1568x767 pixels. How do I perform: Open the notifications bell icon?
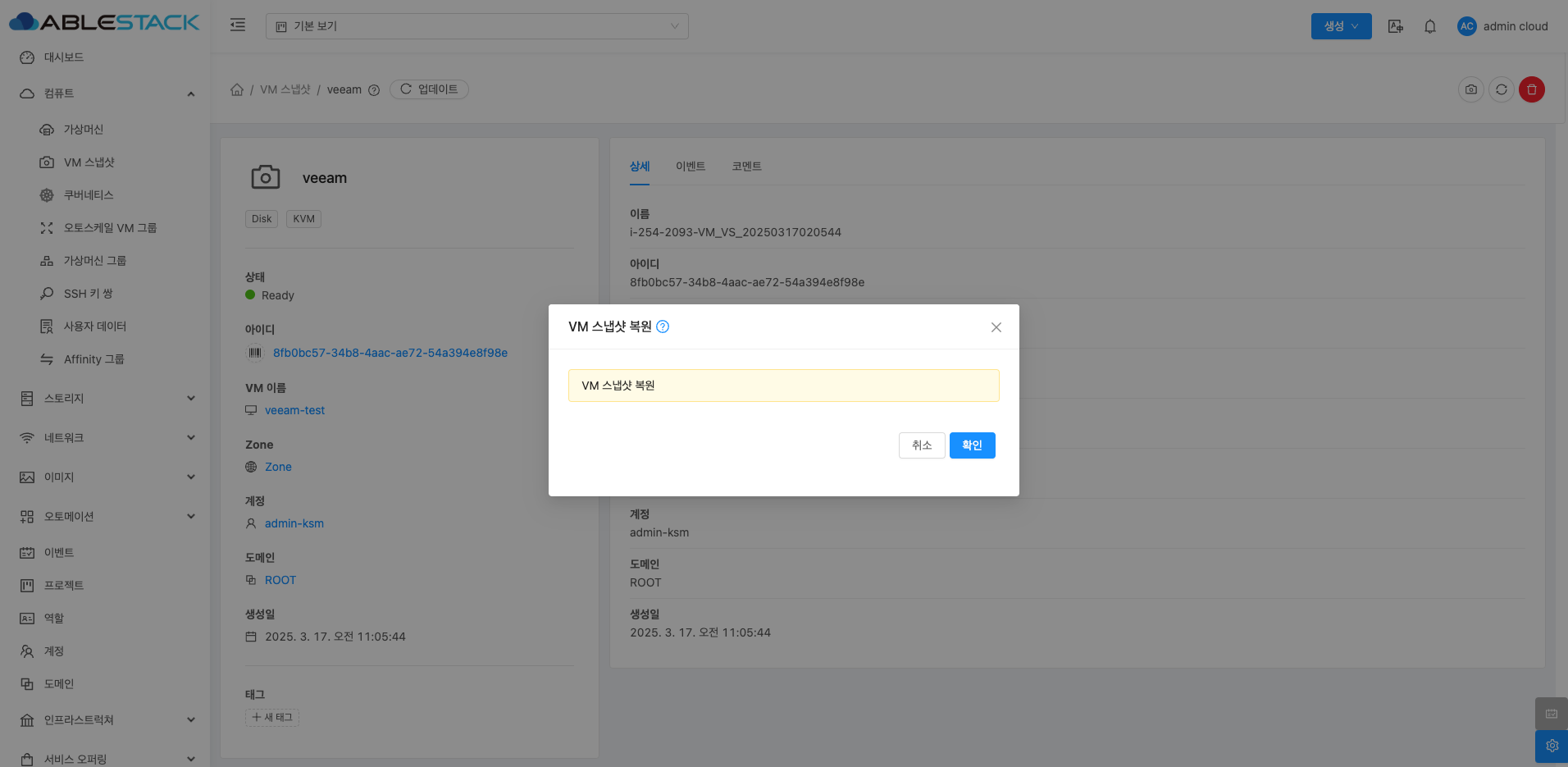[1429, 26]
